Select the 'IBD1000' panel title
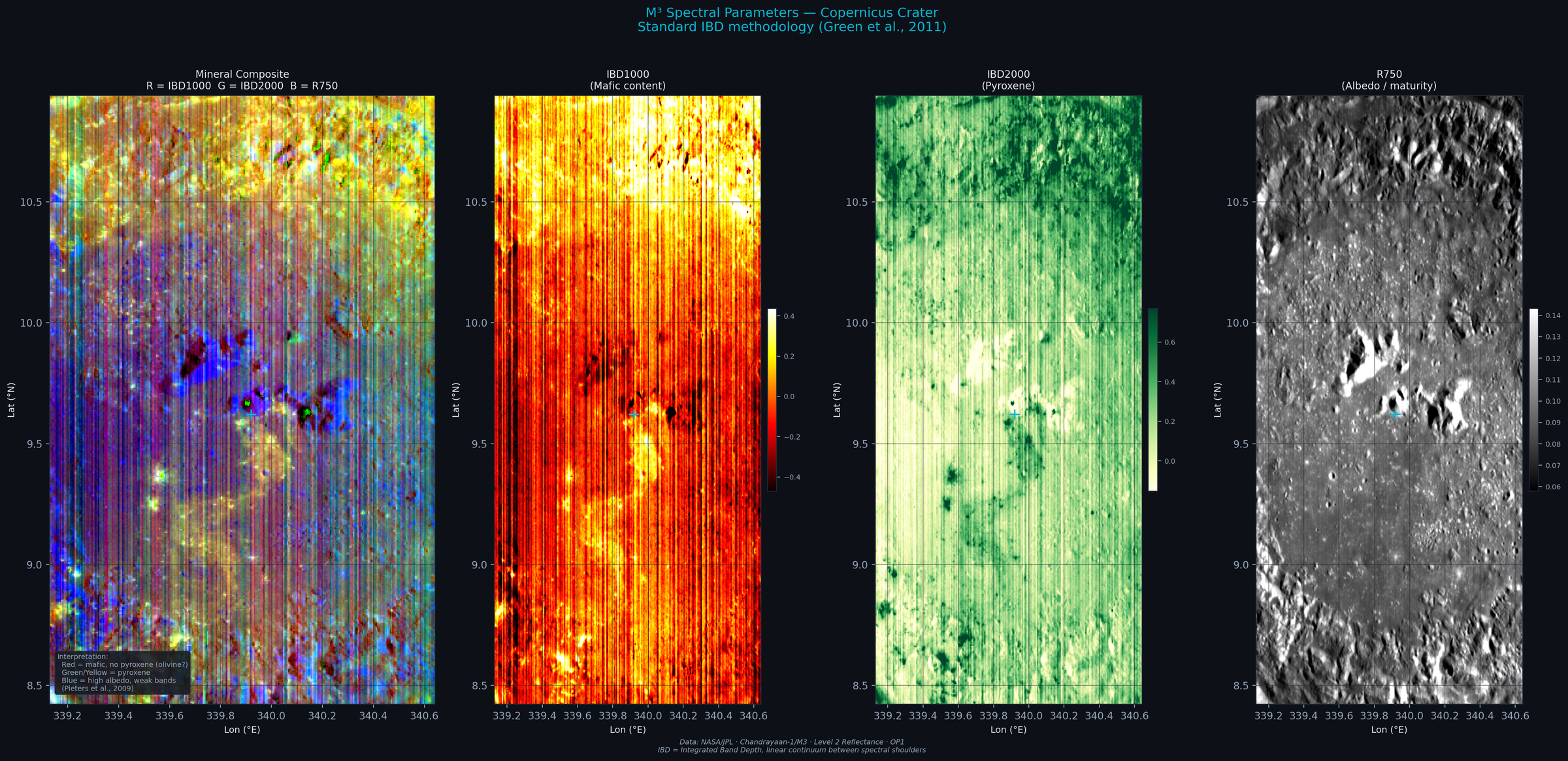Image resolution: width=1568 pixels, height=761 pixels. tap(628, 74)
